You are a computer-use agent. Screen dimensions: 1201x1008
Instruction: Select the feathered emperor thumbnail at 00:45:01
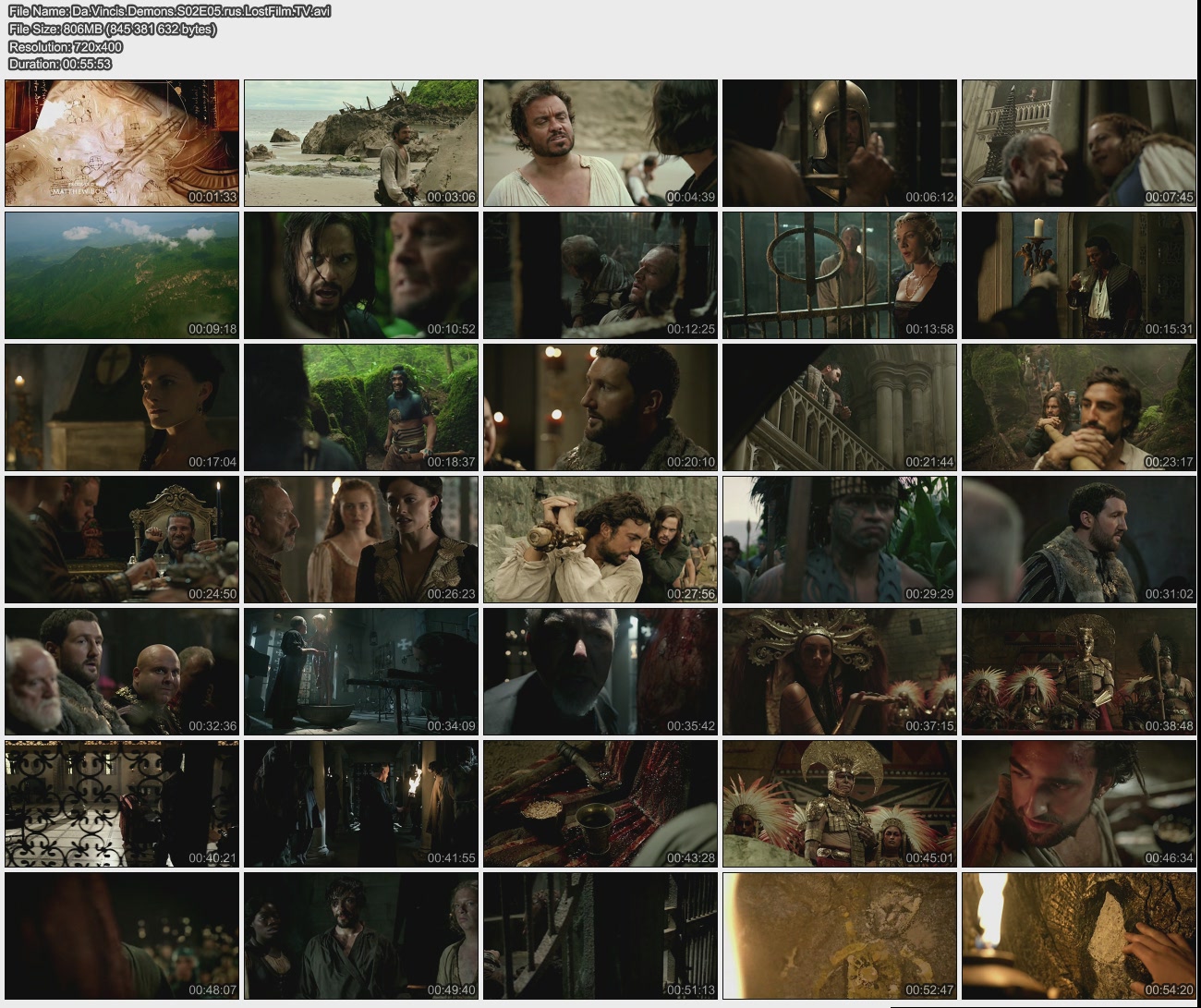coord(839,804)
